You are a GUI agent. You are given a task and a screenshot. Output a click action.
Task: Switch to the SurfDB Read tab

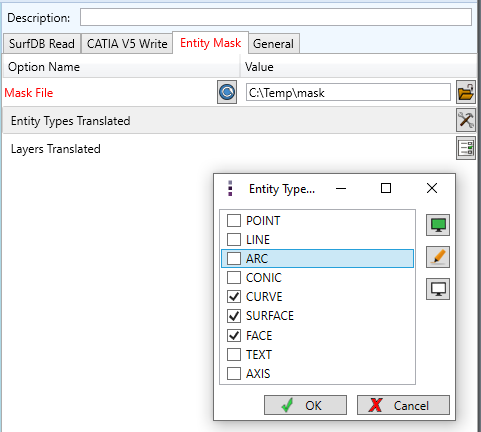(42, 44)
